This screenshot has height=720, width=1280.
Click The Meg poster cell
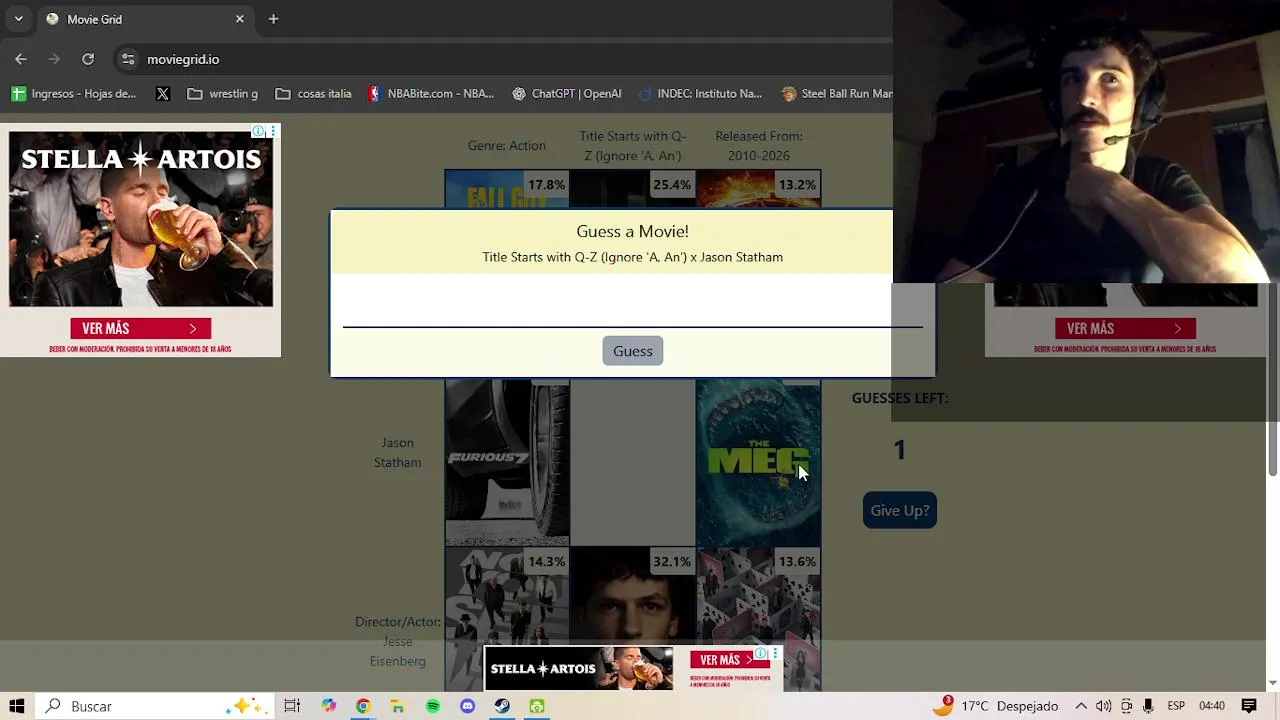point(758,462)
